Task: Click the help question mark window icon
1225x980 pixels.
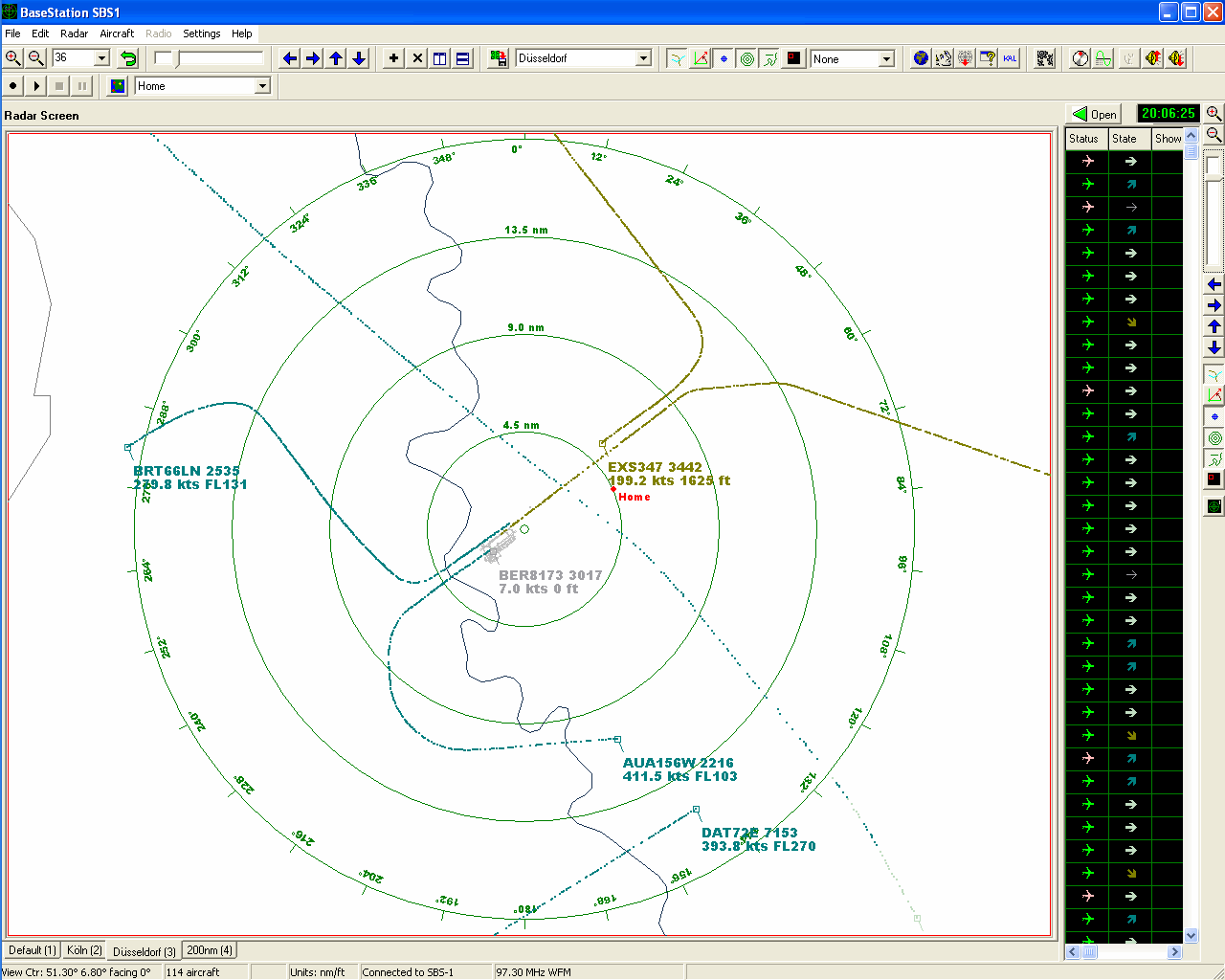Action: coord(988,58)
